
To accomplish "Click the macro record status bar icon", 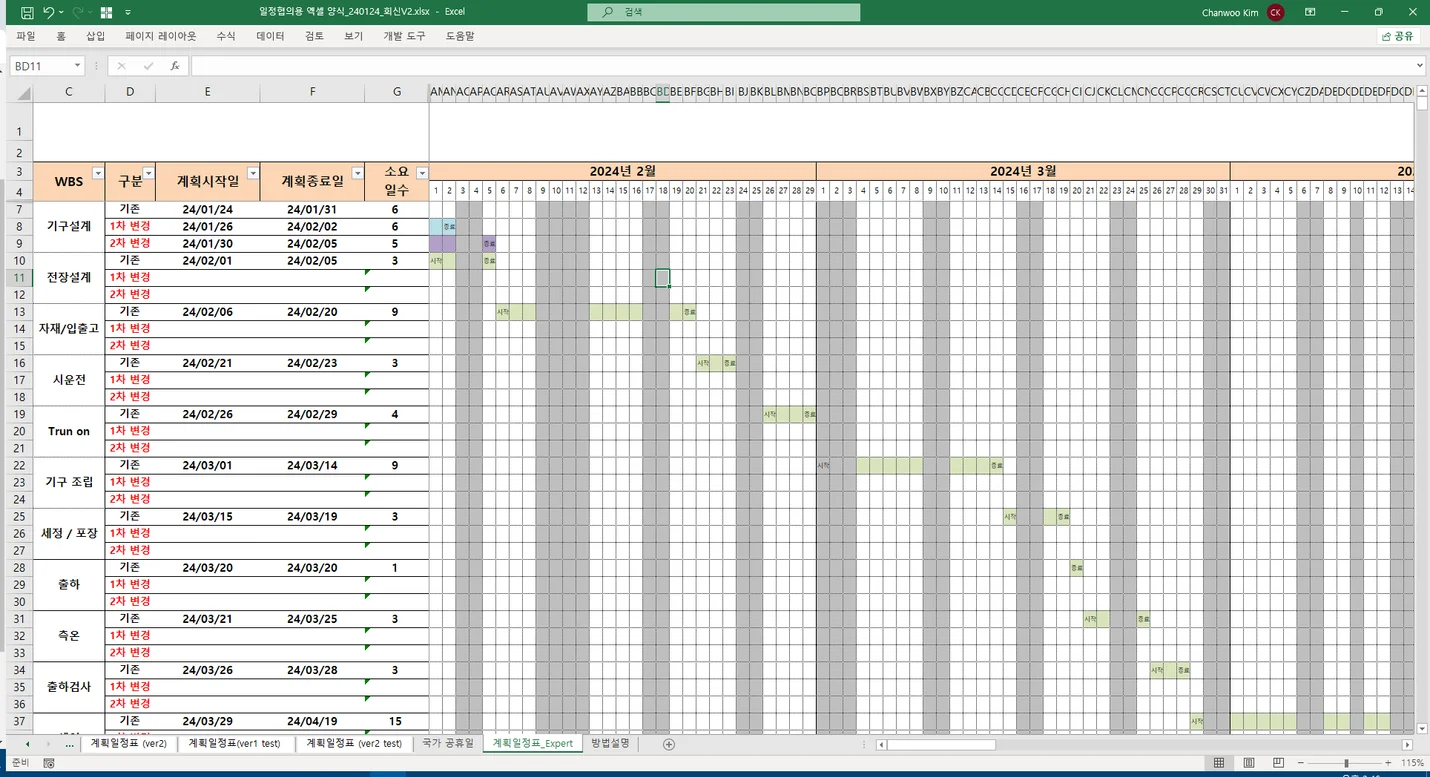I will [x=48, y=763].
